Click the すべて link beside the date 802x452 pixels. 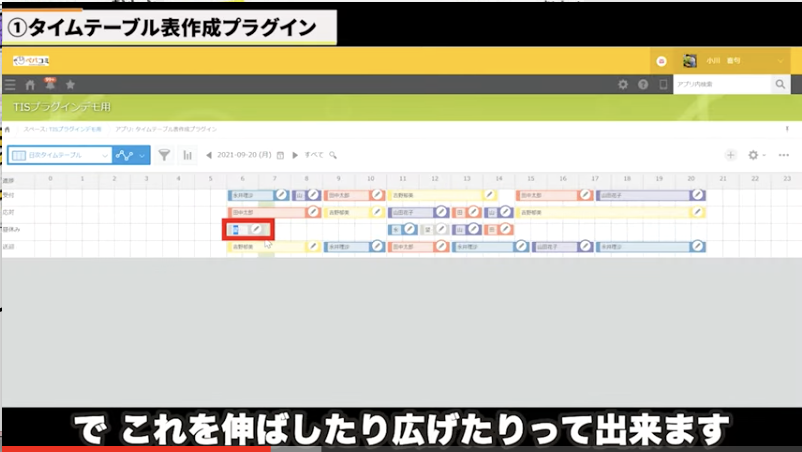tap(314, 155)
